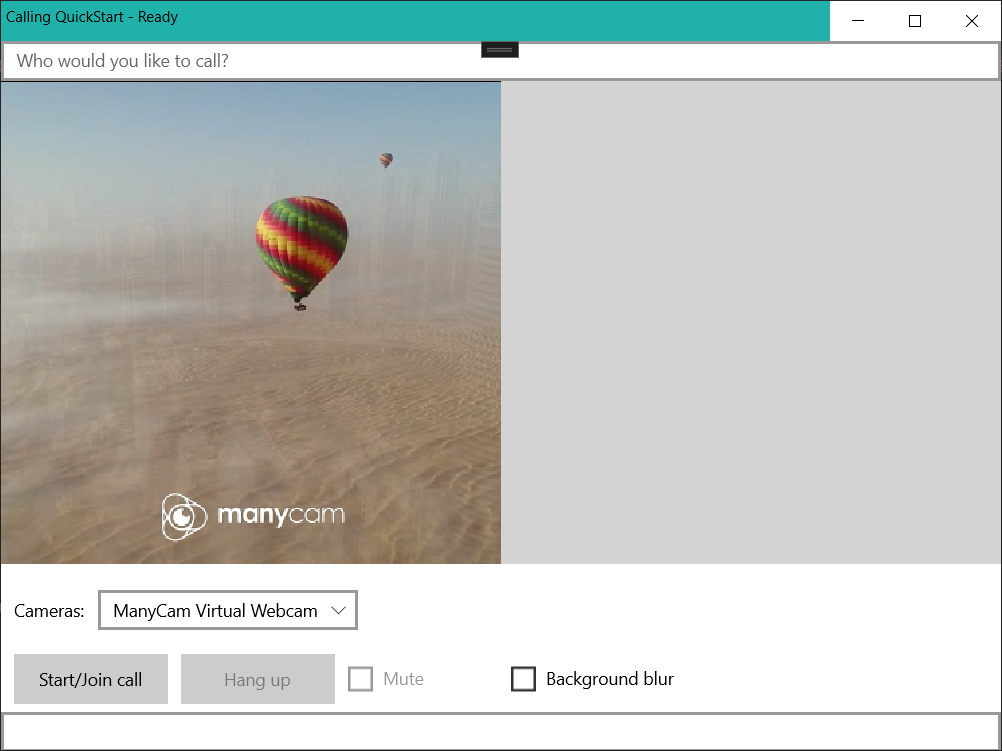This screenshot has height=751, width=1002.
Task: Click the Hang up button
Action: [257, 679]
